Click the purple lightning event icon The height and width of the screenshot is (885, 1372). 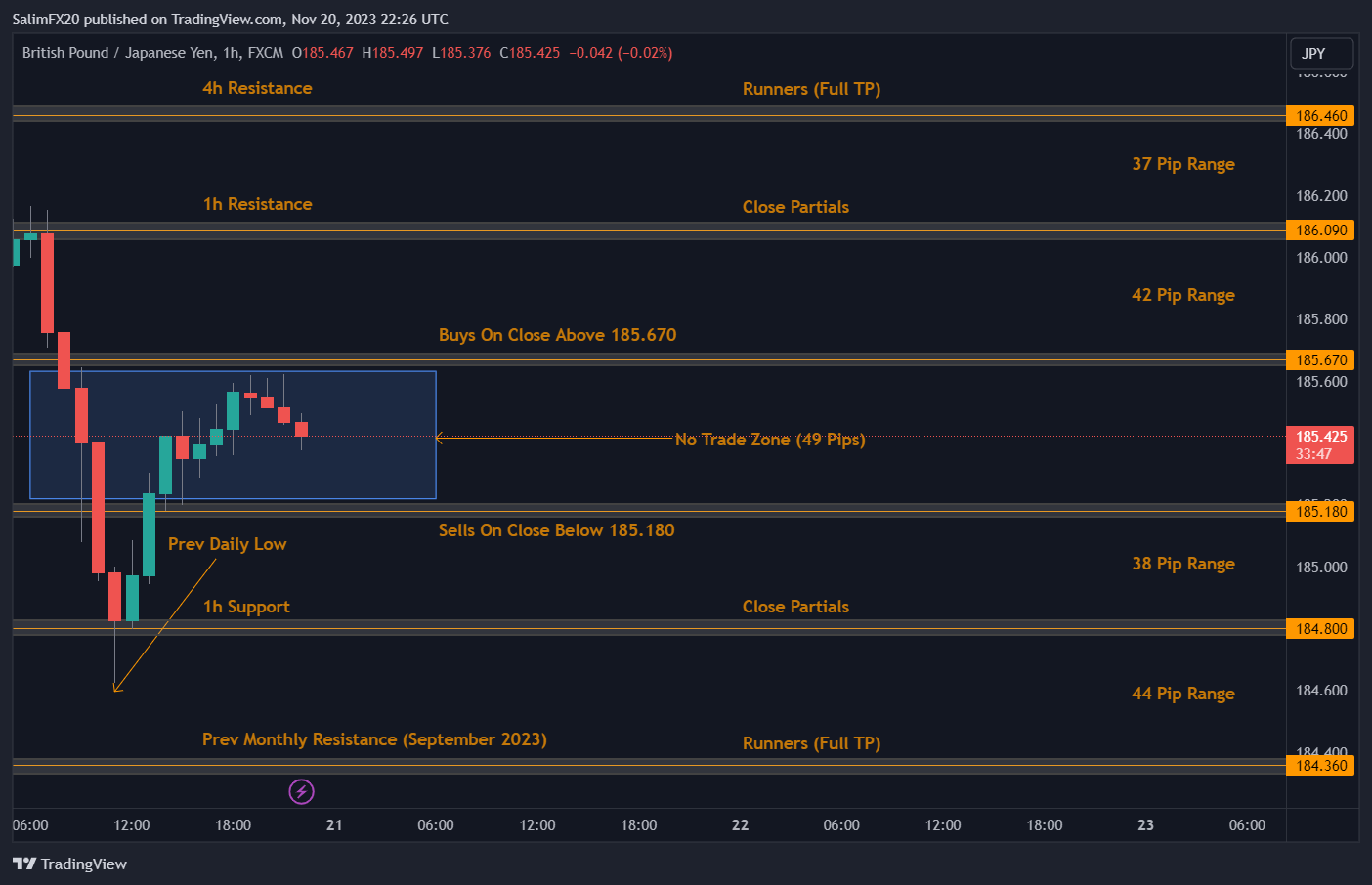pos(301,791)
